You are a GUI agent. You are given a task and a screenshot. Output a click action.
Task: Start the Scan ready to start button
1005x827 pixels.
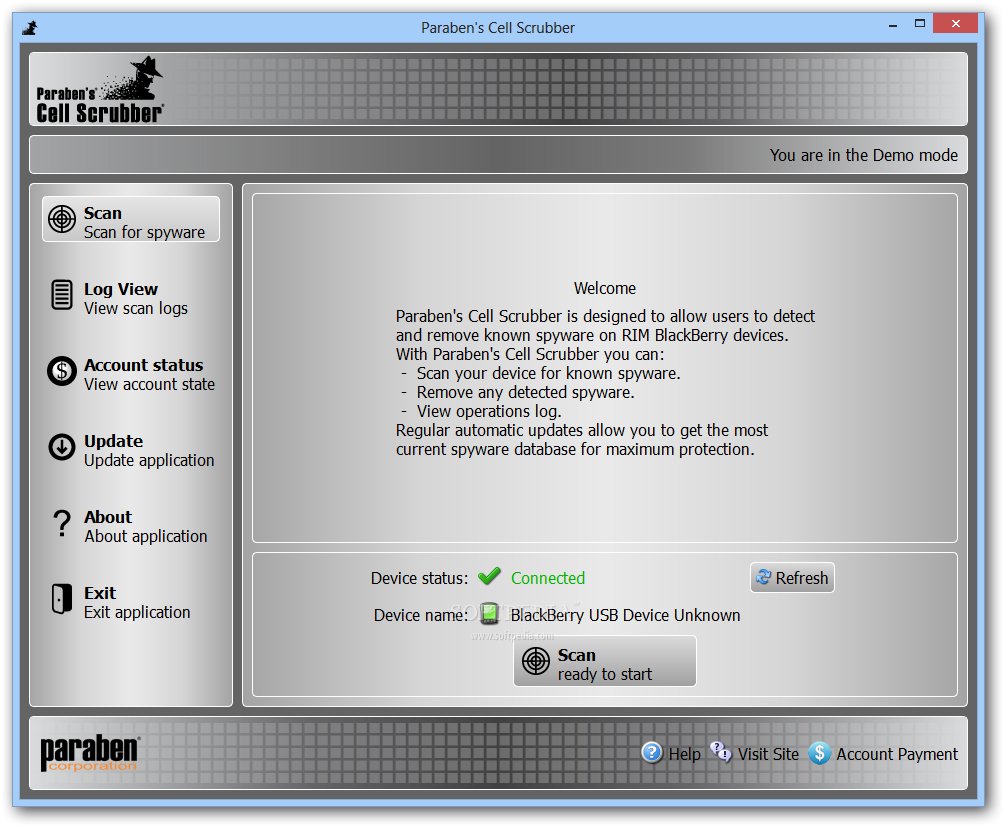(x=604, y=661)
